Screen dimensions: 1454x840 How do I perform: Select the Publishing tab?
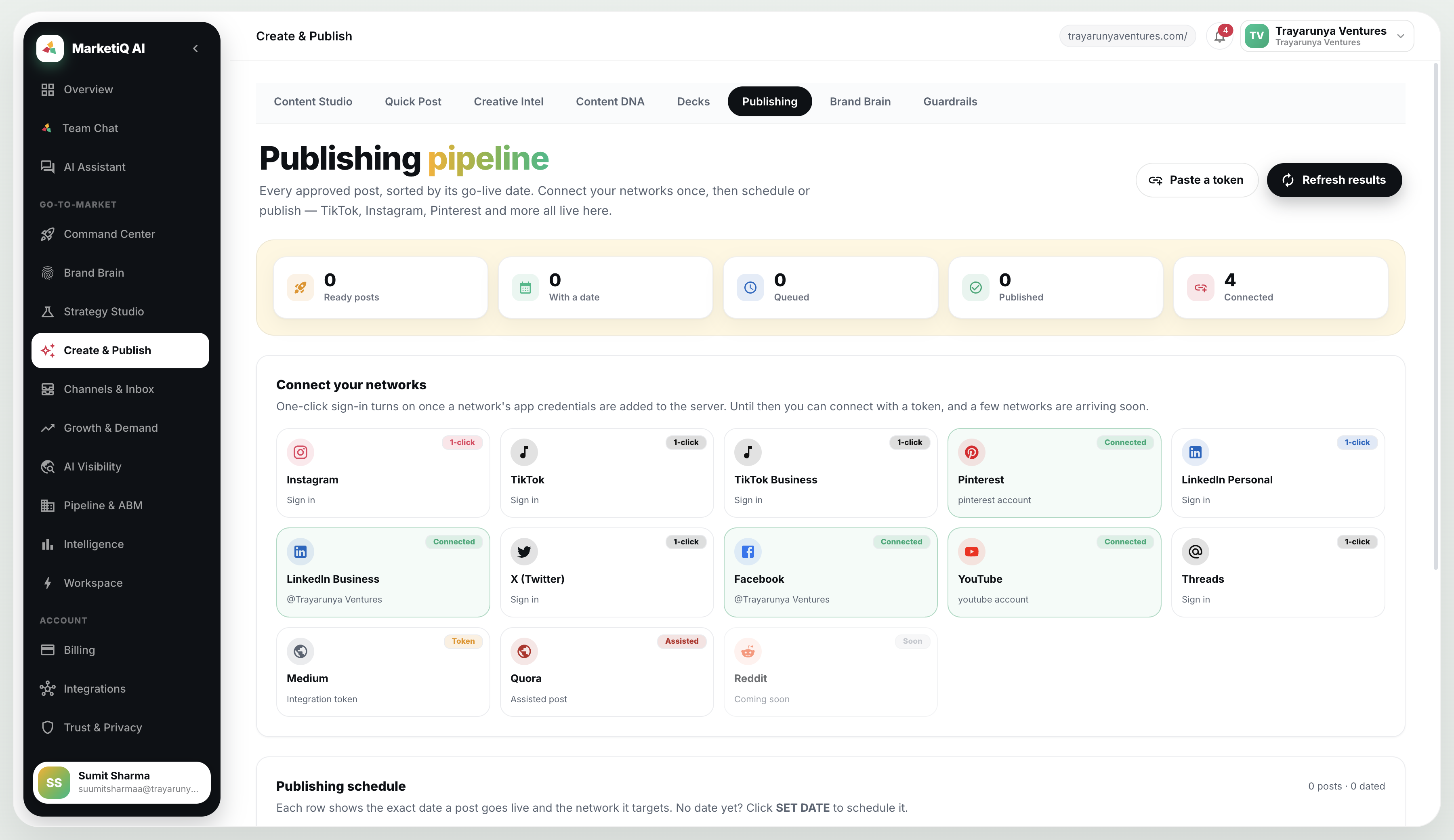pos(770,101)
